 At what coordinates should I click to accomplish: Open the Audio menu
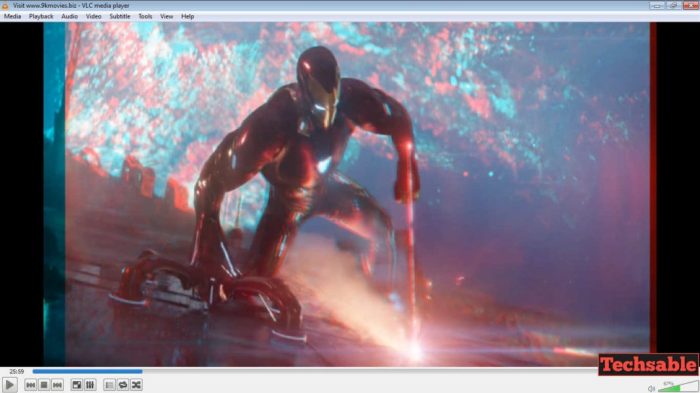(x=70, y=17)
